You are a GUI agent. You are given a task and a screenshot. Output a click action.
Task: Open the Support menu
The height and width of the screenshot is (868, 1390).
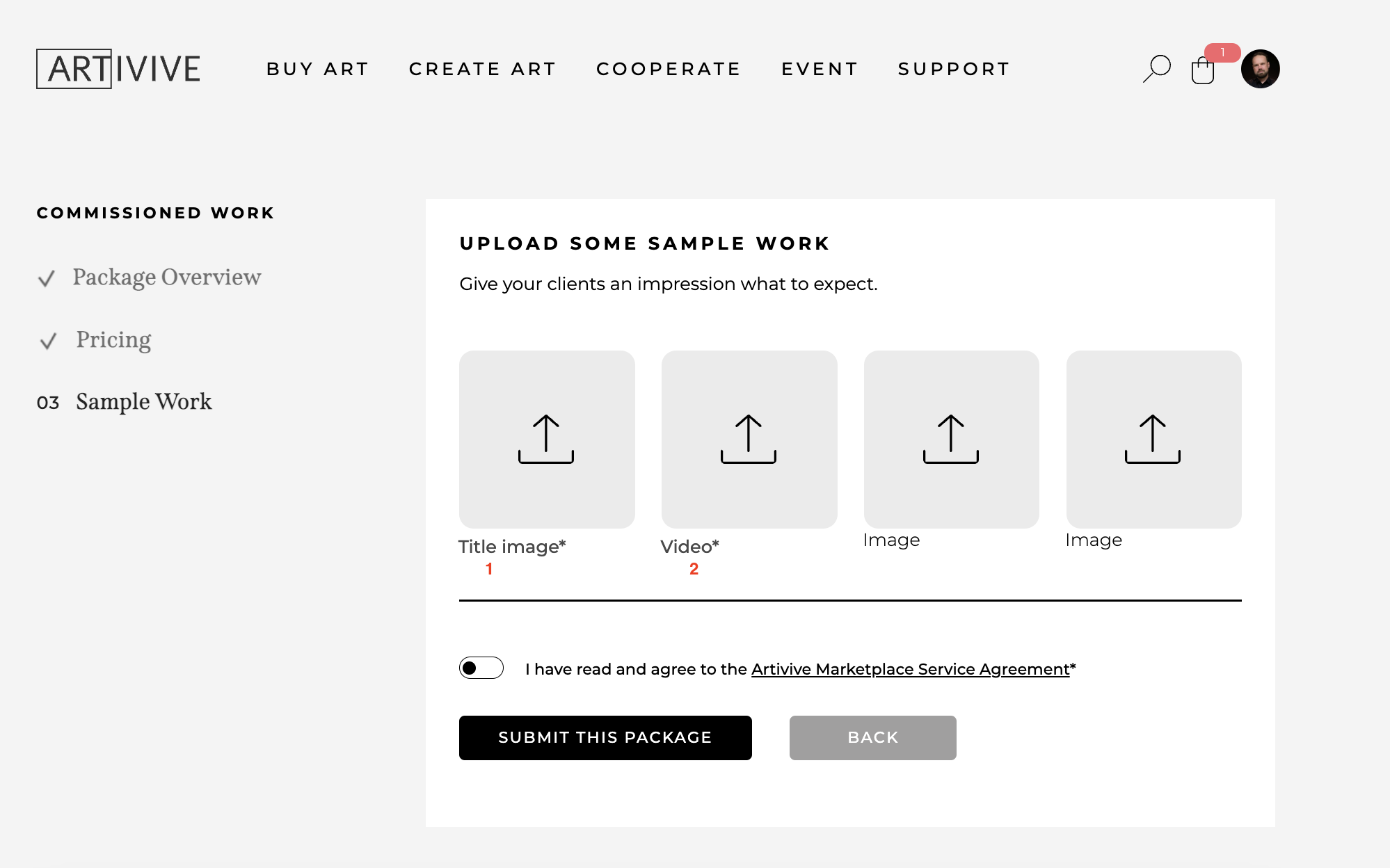point(954,69)
